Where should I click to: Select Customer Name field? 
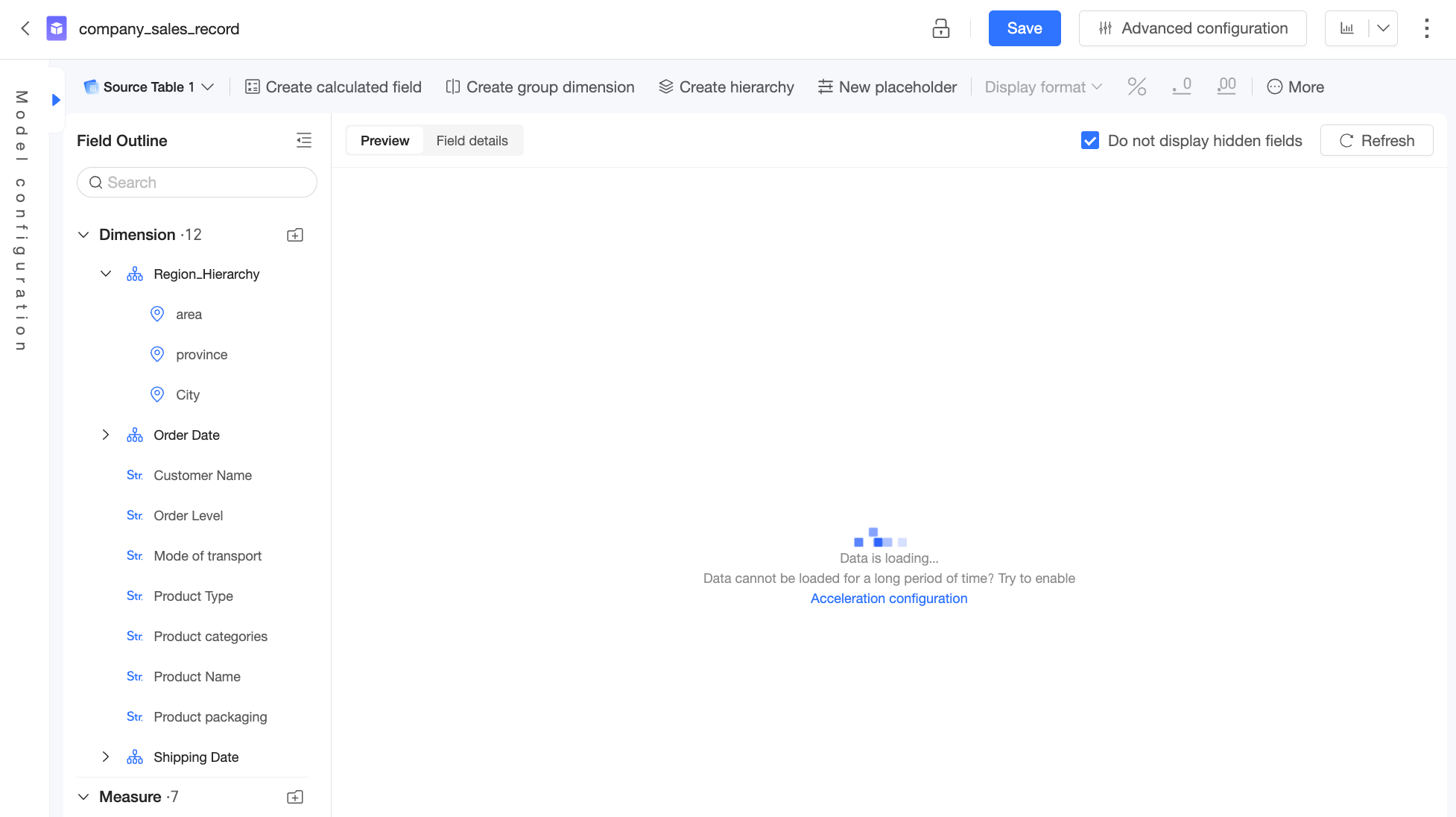pyautogui.click(x=203, y=476)
